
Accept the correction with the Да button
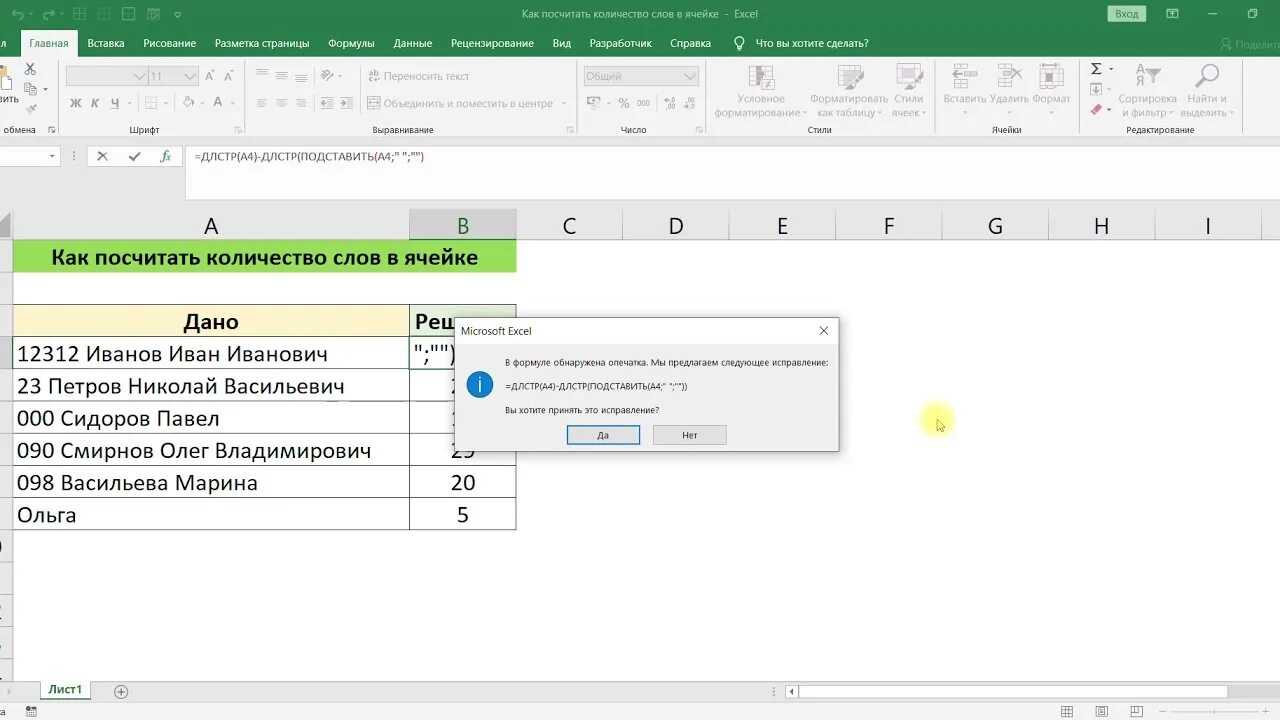(x=603, y=435)
